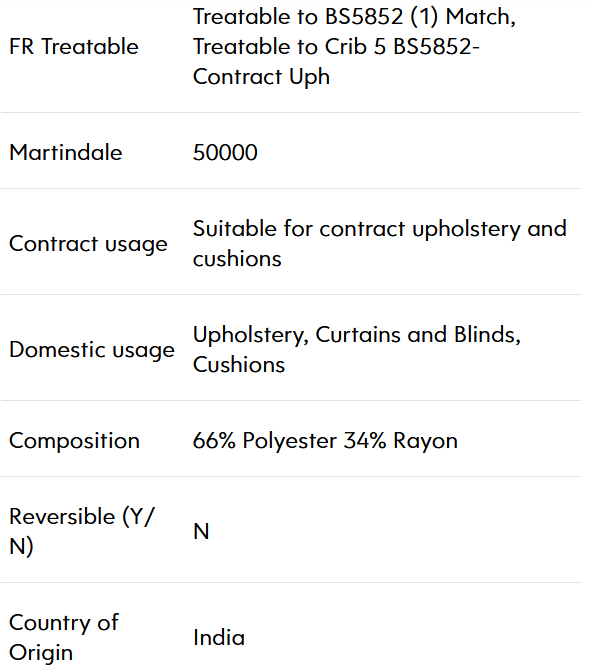The width and height of the screenshot is (591, 665).
Task: Click the word Rayon in Composition
Action: click(426, 441)
